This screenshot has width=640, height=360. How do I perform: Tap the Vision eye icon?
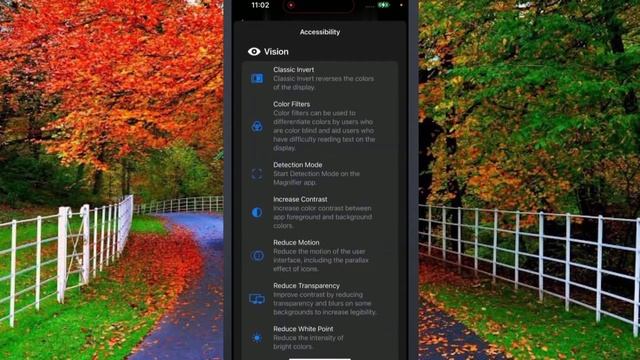(254, 51)
